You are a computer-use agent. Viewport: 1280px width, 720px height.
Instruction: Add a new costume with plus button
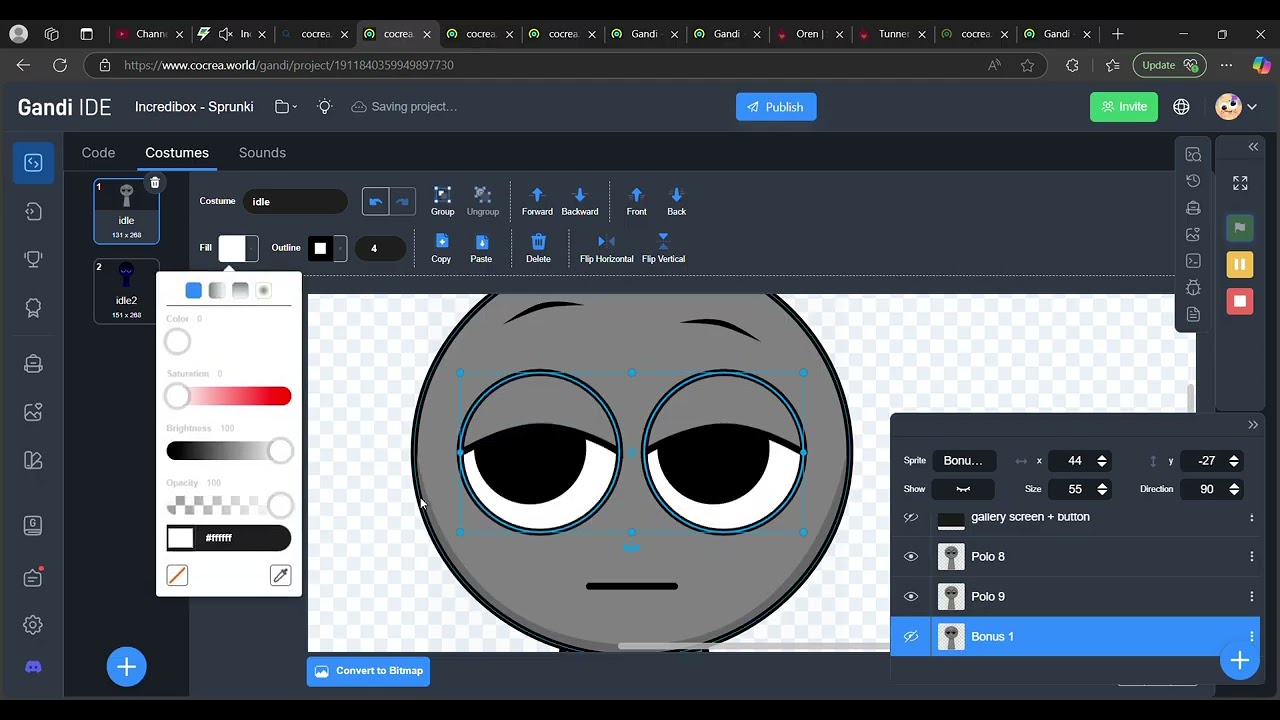pyautogui.click(x=126, y=667)
